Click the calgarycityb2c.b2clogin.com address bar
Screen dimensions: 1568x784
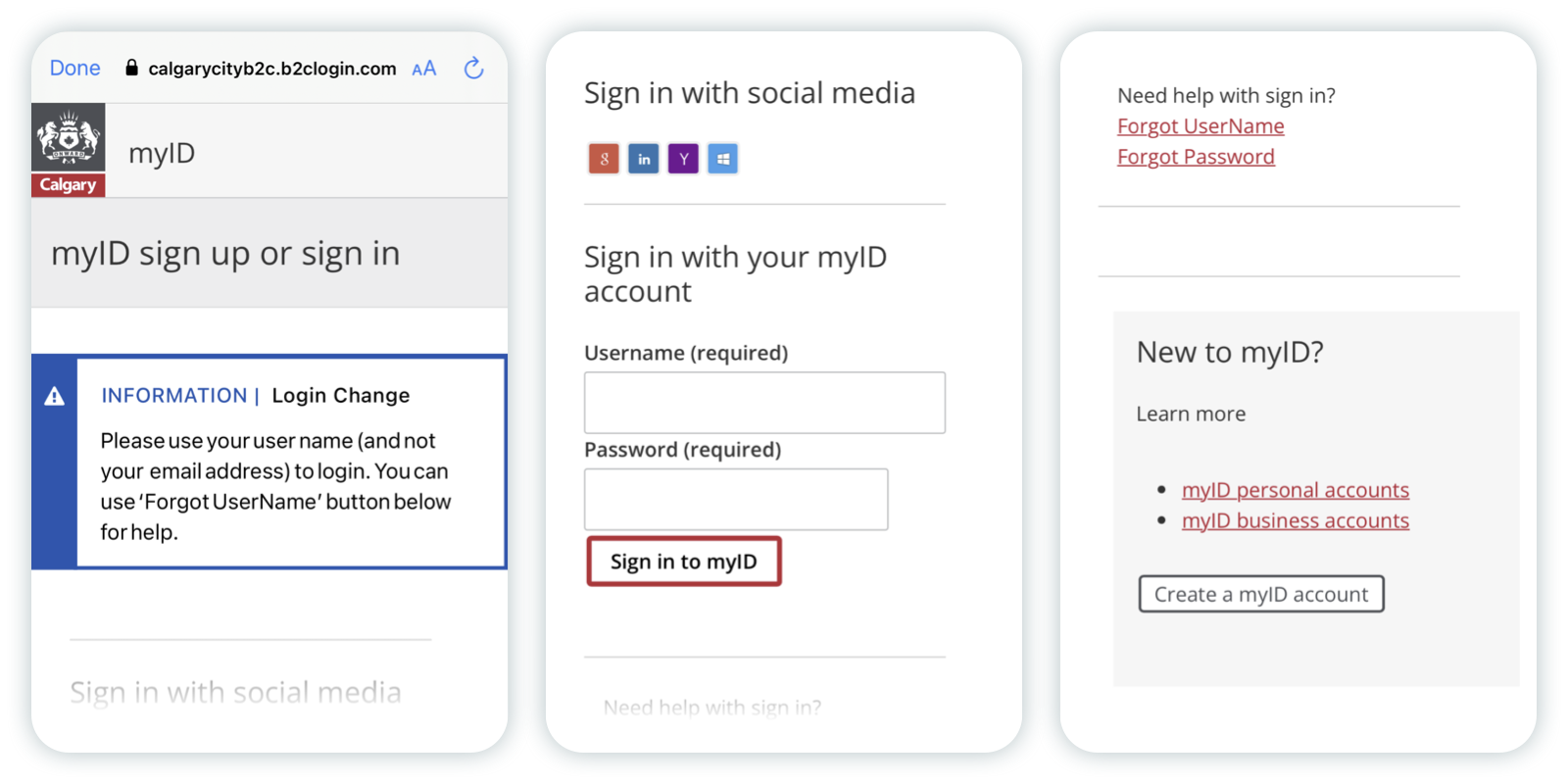[271, 68]
